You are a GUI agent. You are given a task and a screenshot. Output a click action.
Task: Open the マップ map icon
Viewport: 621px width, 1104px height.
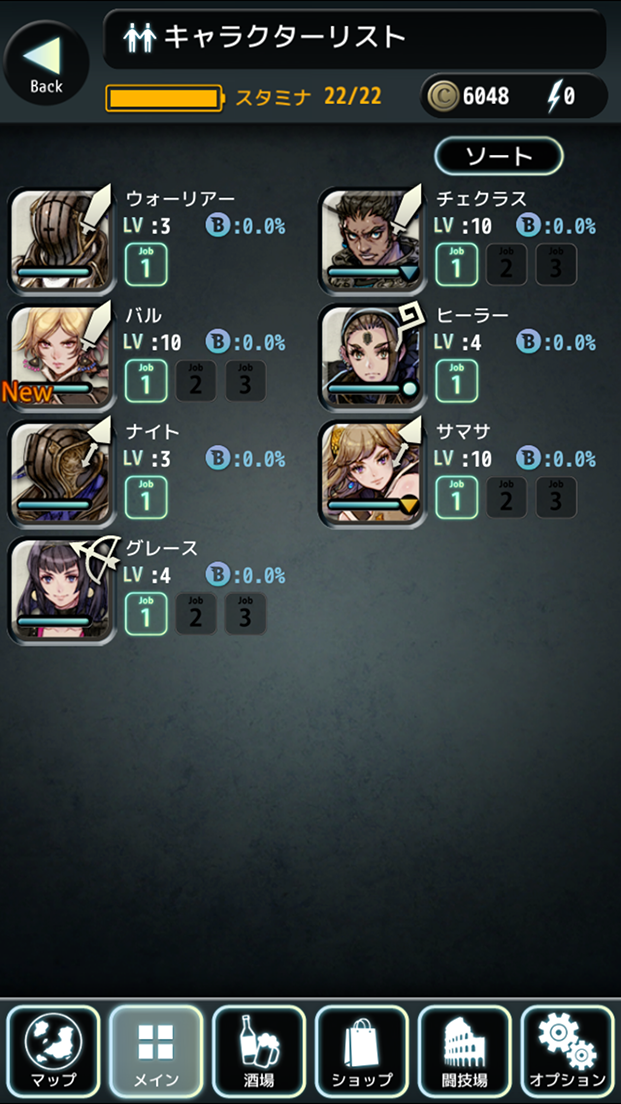[53, 1051]
